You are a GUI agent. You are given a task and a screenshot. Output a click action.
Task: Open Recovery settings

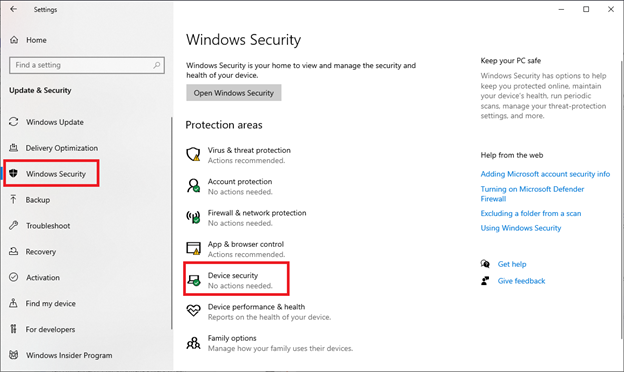coord(41,252)
